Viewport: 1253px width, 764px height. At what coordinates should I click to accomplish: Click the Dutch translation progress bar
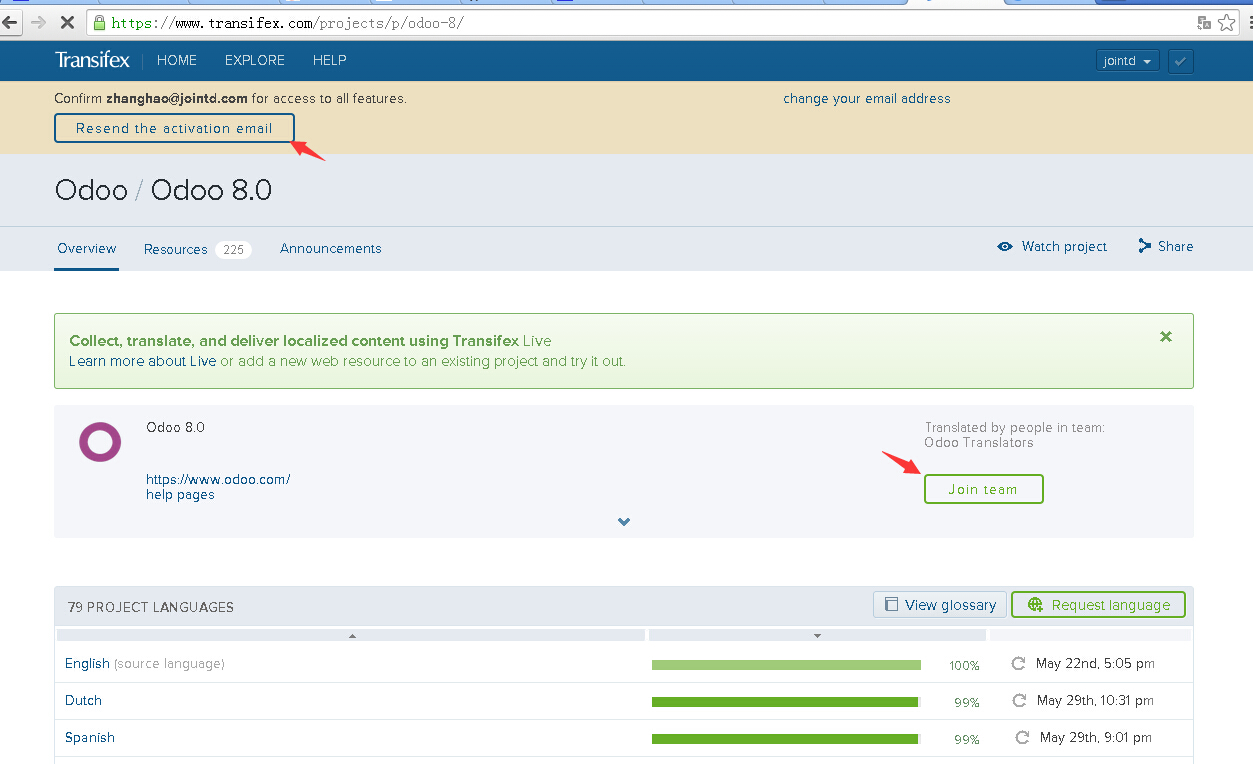[785, 702]
